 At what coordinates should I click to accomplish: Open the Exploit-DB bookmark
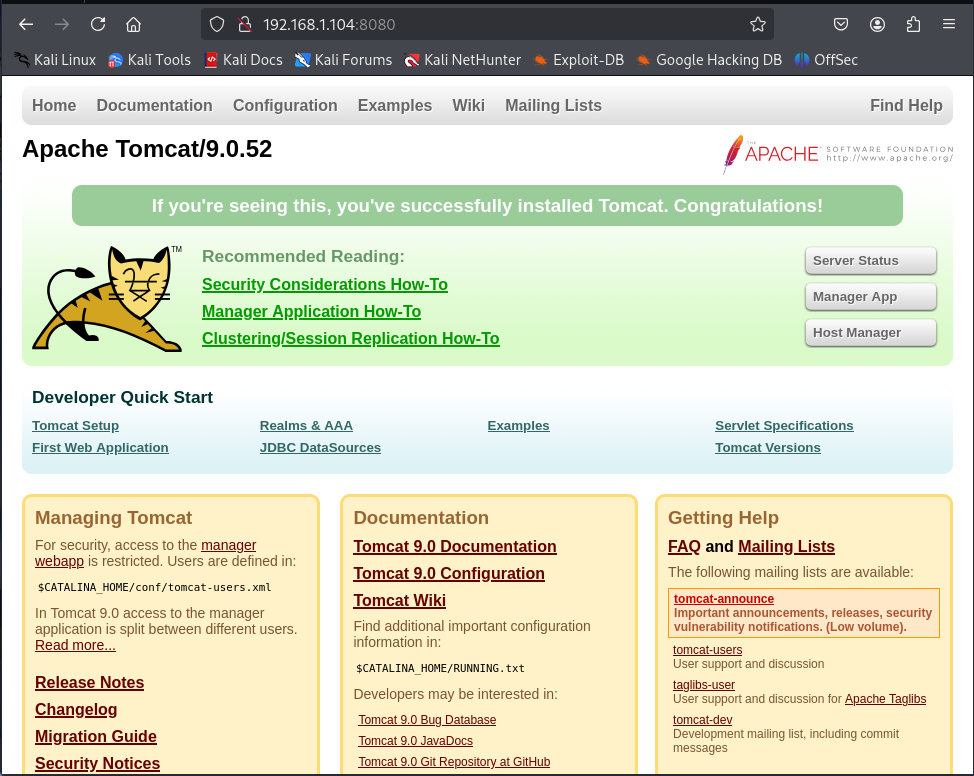pos(578,60)
